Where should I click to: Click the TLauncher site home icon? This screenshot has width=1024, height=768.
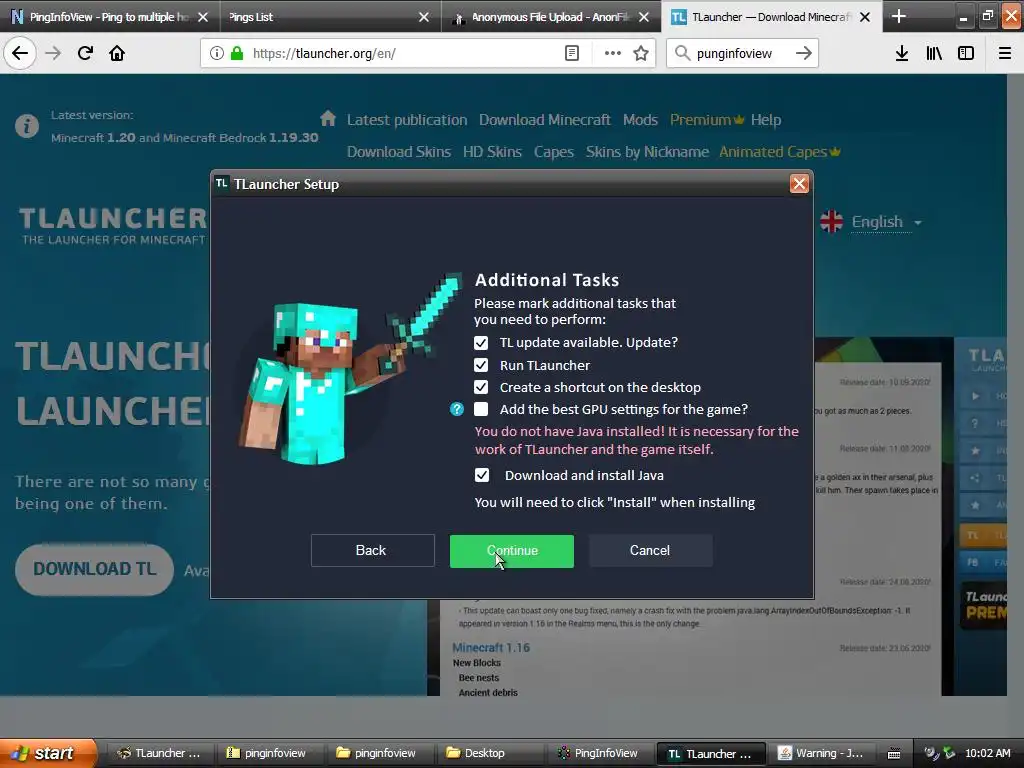pos(328,119)
